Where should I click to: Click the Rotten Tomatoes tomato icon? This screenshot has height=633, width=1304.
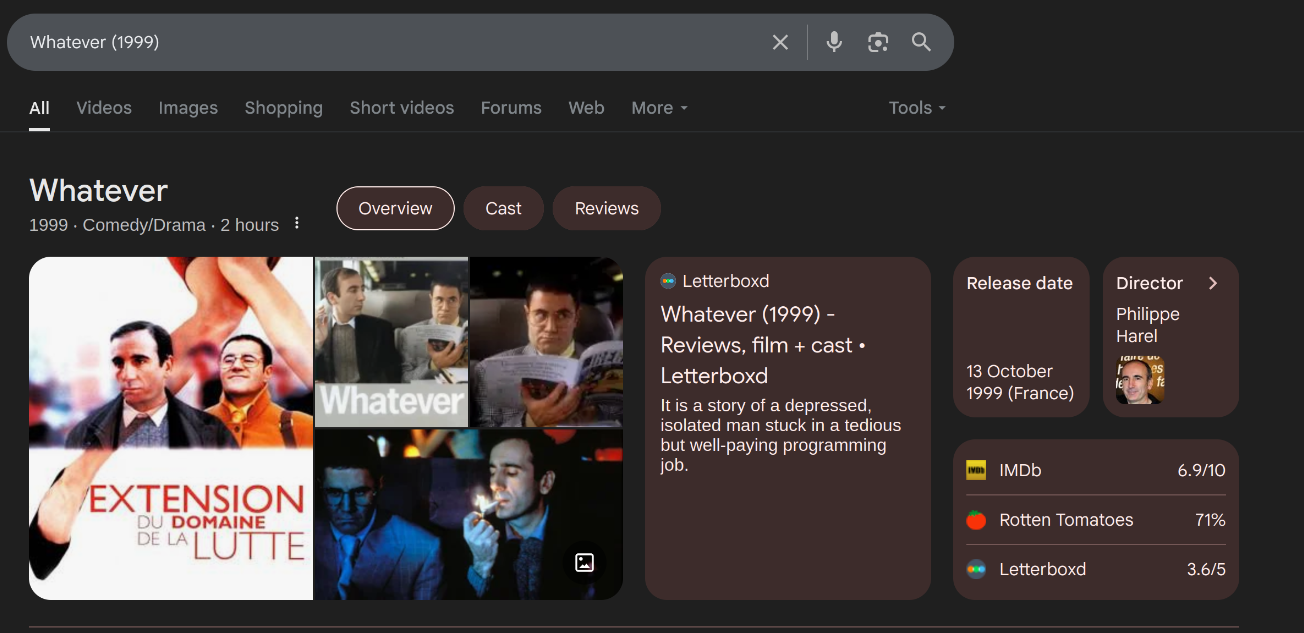point(976,520)
